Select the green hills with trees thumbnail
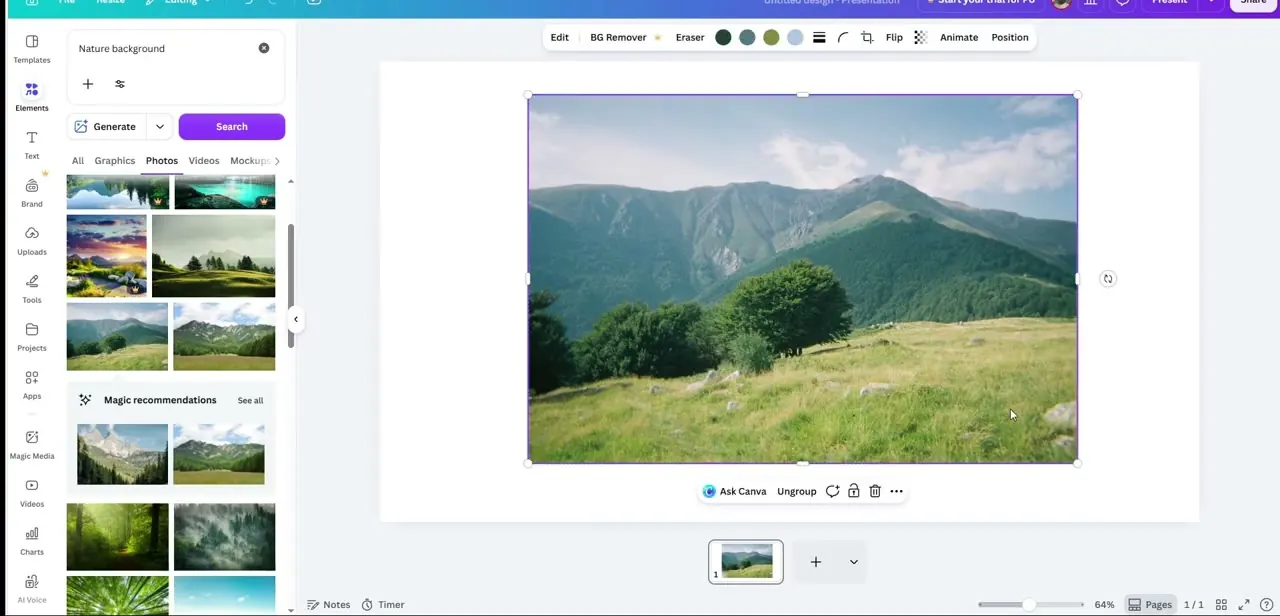 (213, 256)
